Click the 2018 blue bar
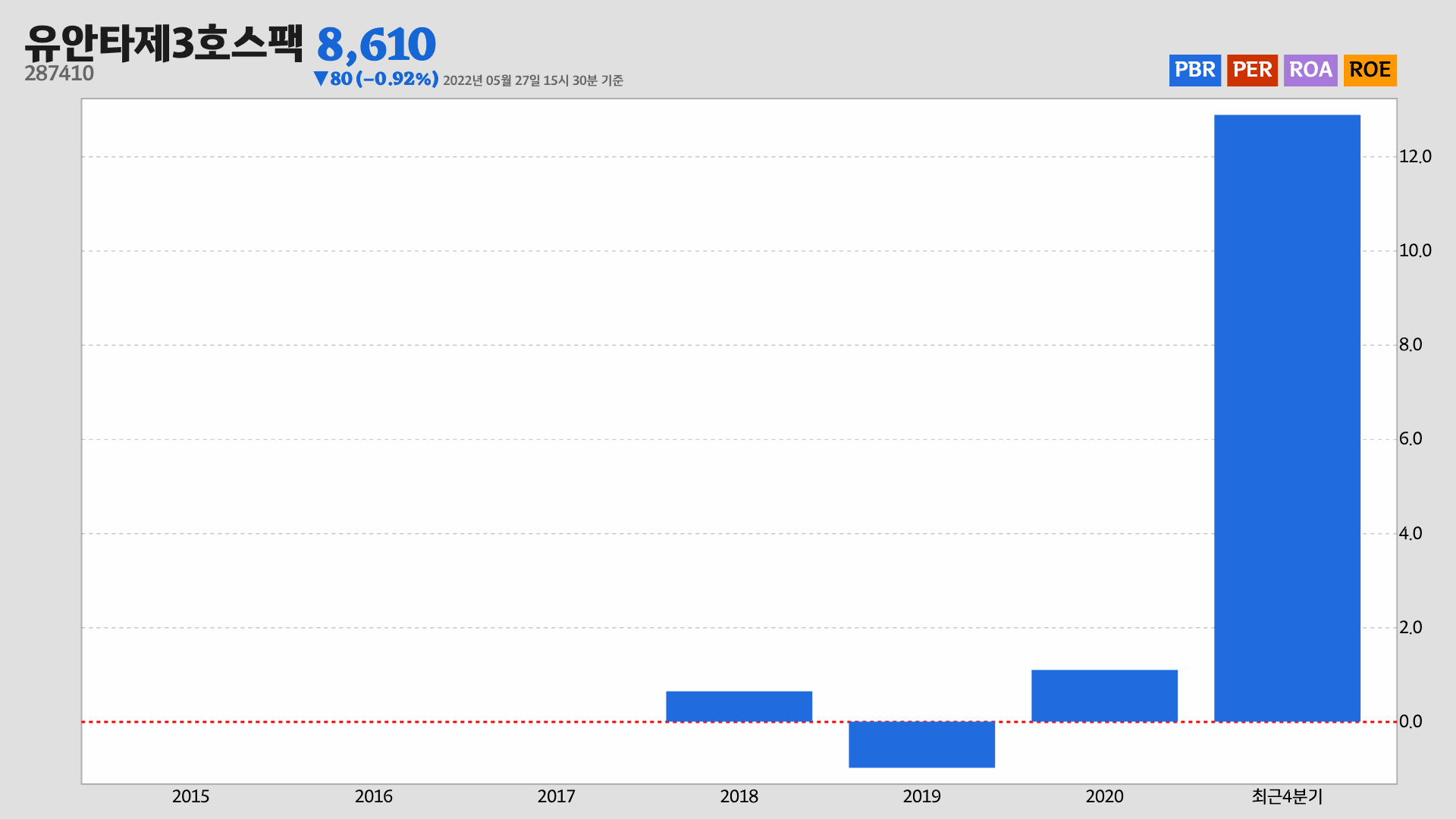 [x=739, y=706]
